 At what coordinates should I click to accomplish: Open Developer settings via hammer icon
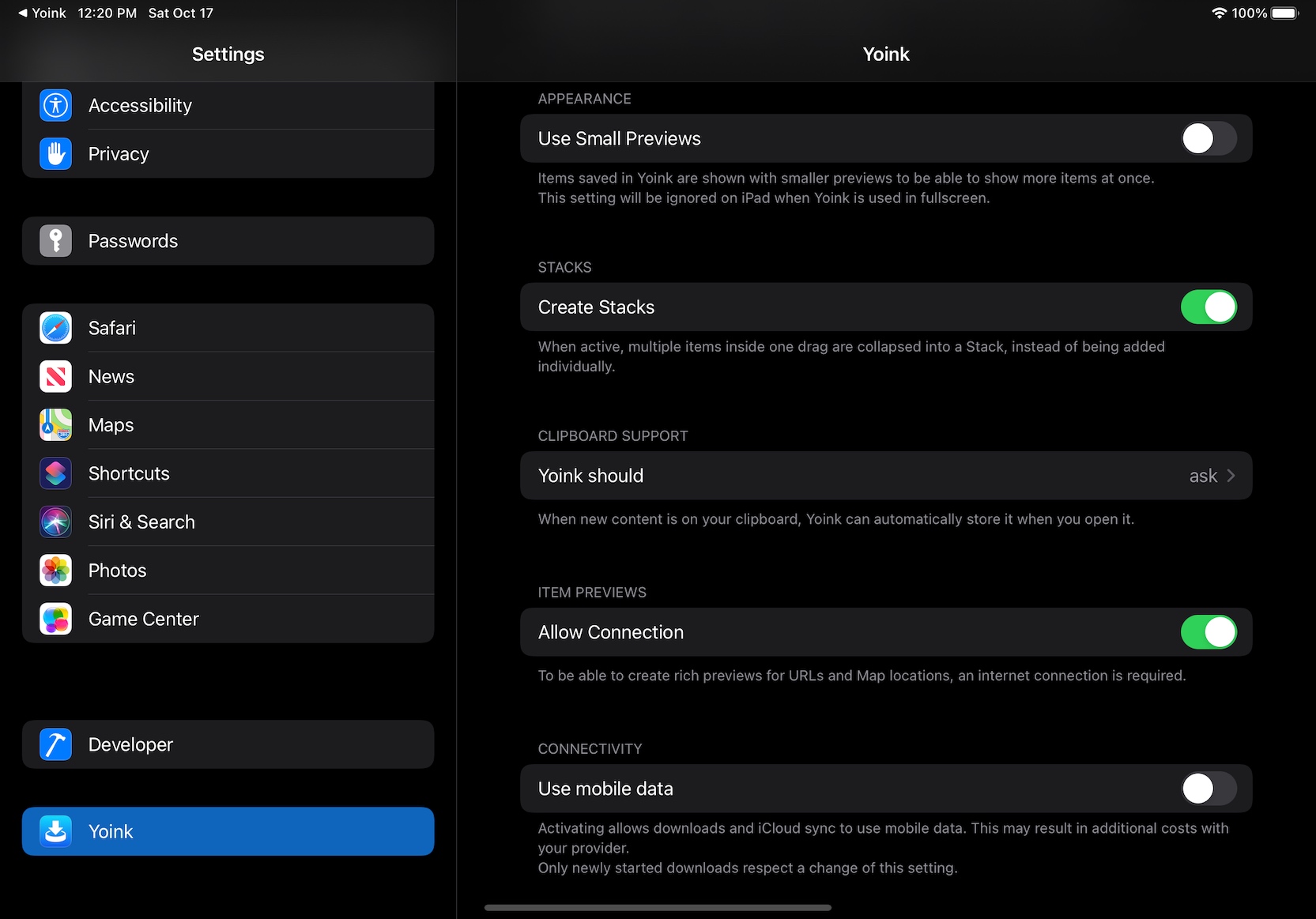(55, 744)
